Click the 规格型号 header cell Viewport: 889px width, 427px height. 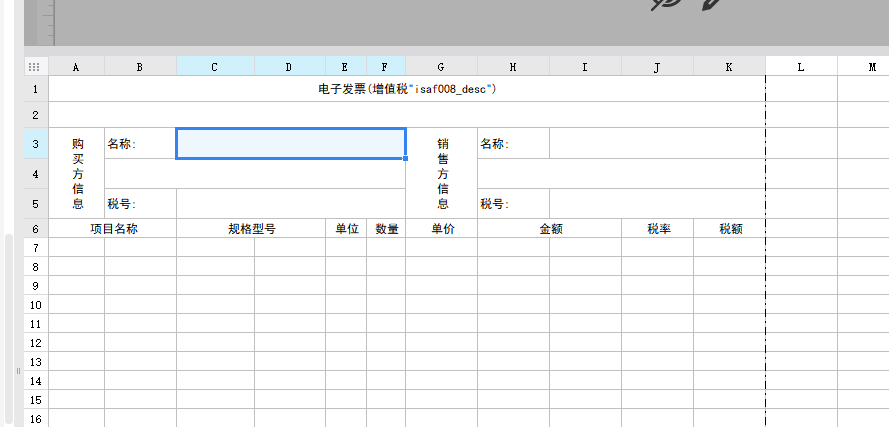point(251,229)
